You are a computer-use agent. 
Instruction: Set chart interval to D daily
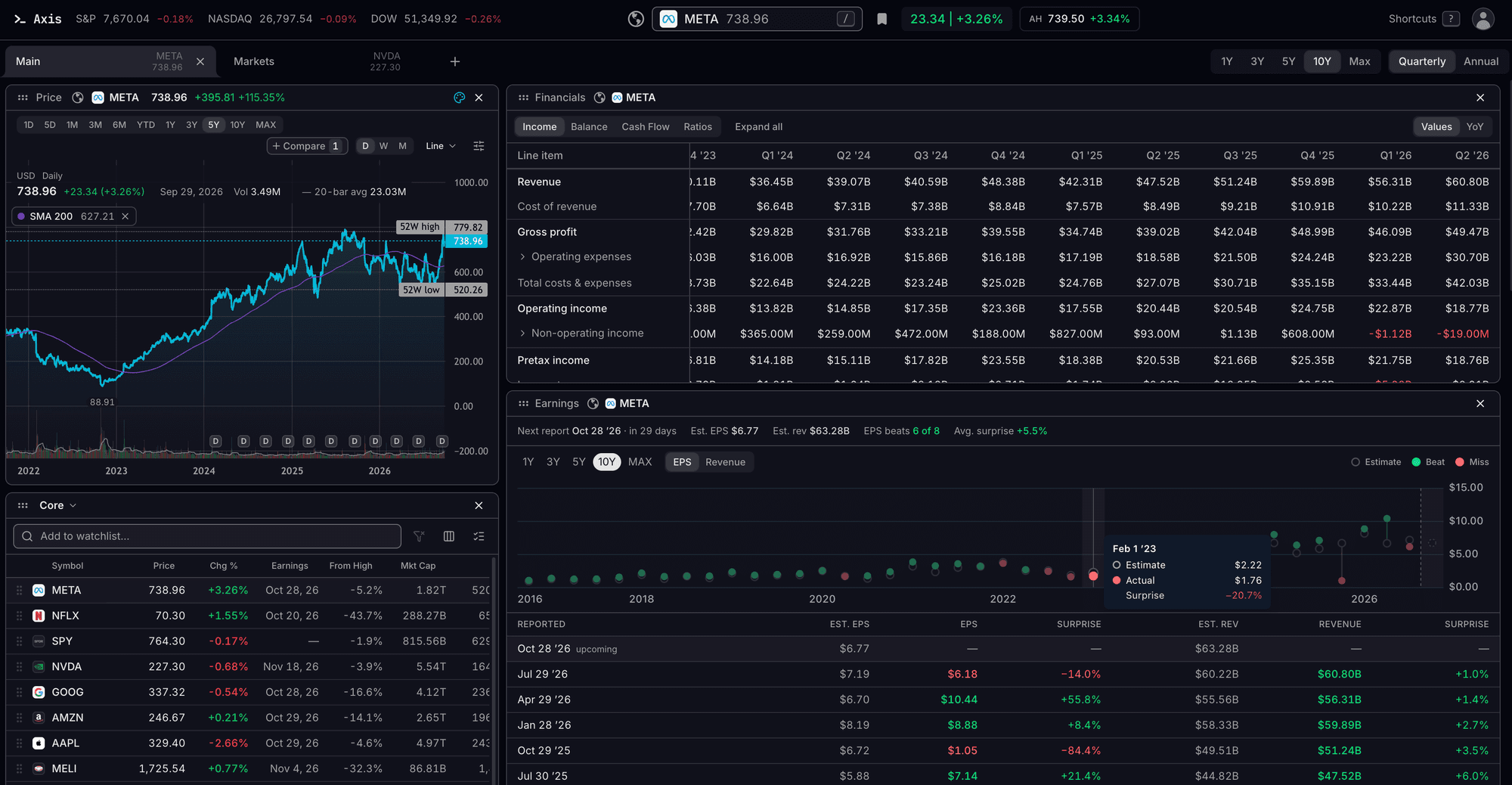click(366, 146)
